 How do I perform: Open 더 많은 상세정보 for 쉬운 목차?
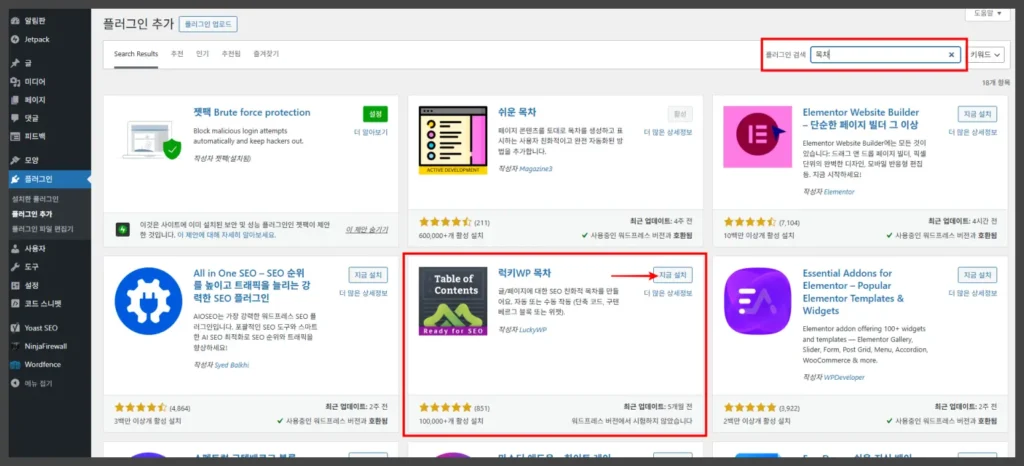click(668, 132)
